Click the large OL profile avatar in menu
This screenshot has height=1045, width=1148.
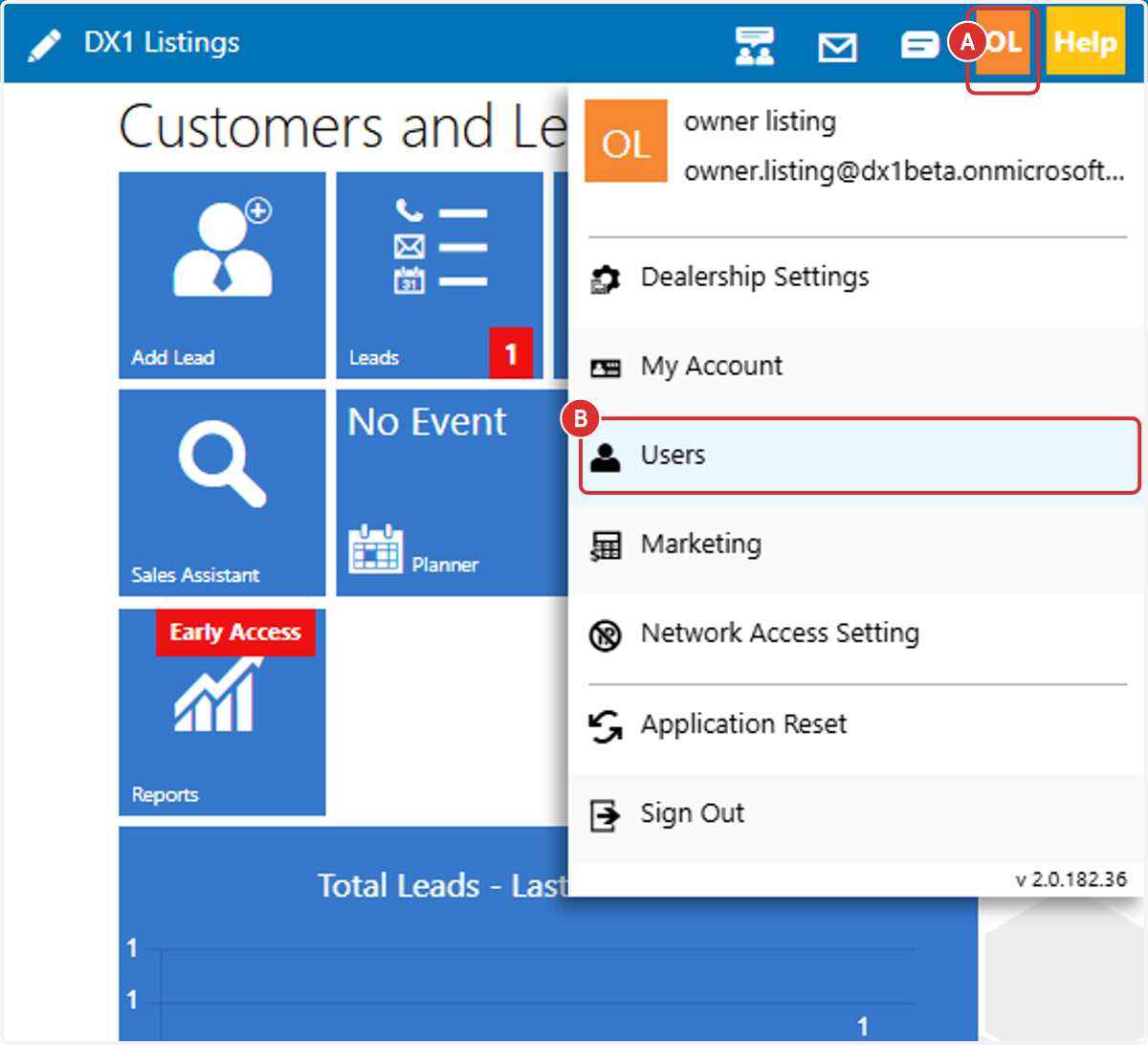pos(626,141)
